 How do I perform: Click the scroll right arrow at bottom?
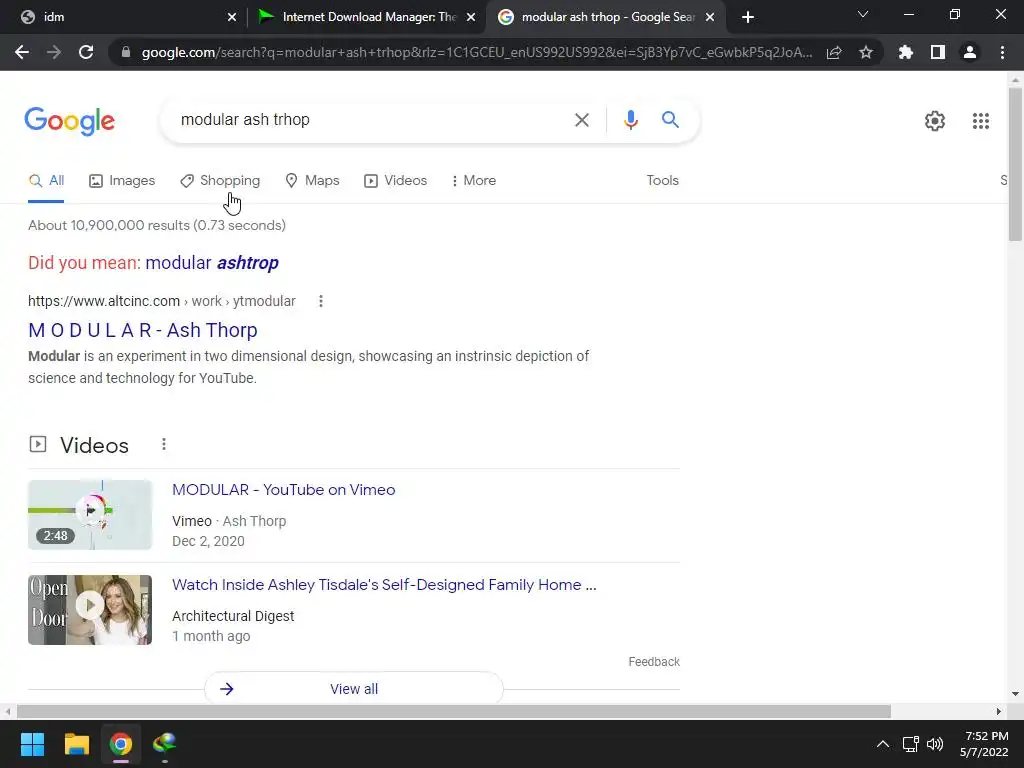tap(999, 711)
